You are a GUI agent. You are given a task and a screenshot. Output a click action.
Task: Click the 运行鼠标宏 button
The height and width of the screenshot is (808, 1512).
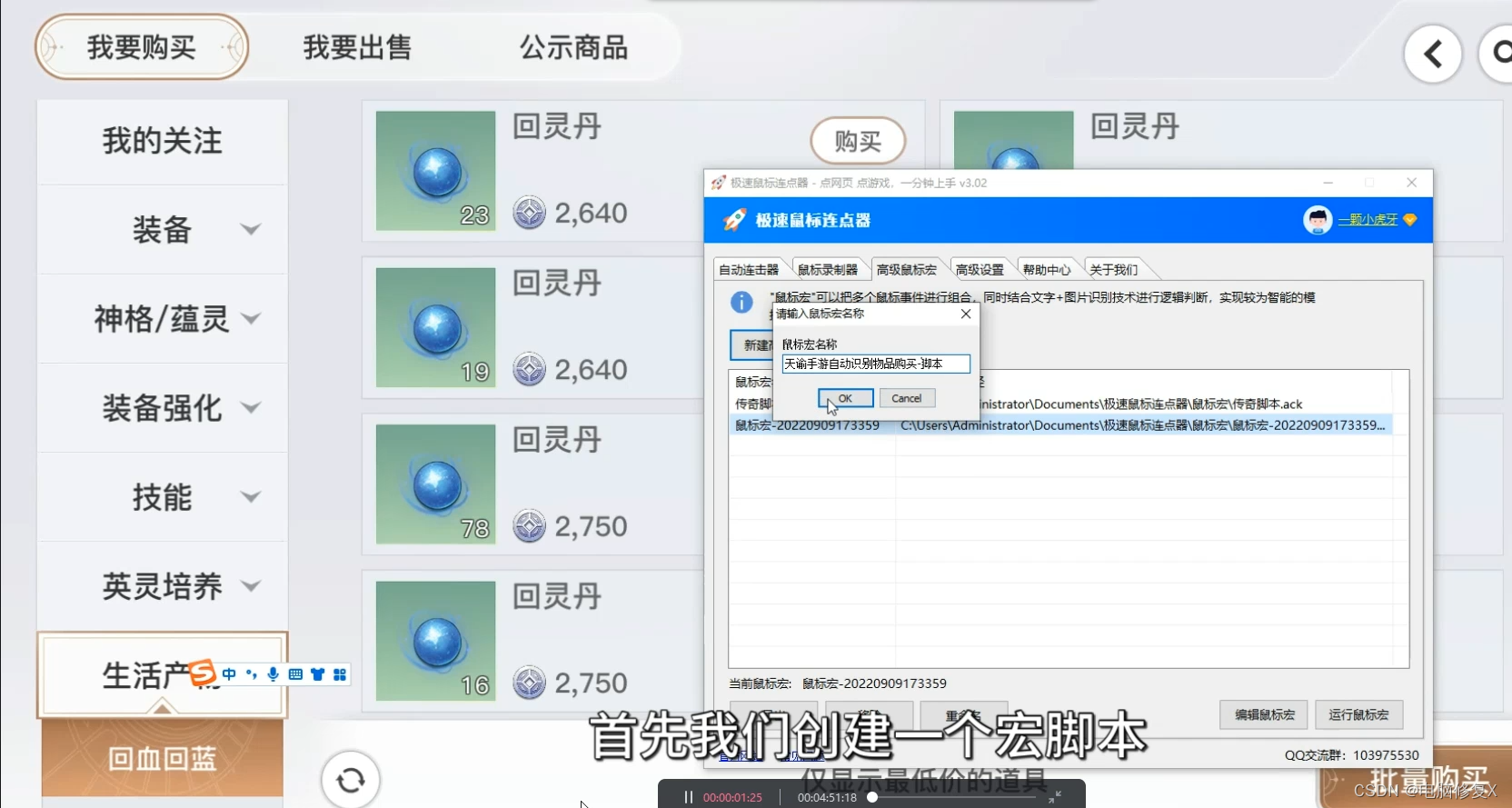click(x=1358, y=715)
